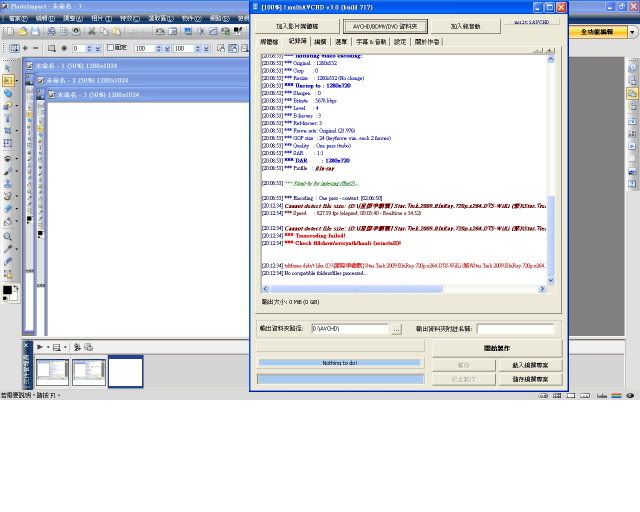Print using the printer toolbar icon

tap(51, 31)
